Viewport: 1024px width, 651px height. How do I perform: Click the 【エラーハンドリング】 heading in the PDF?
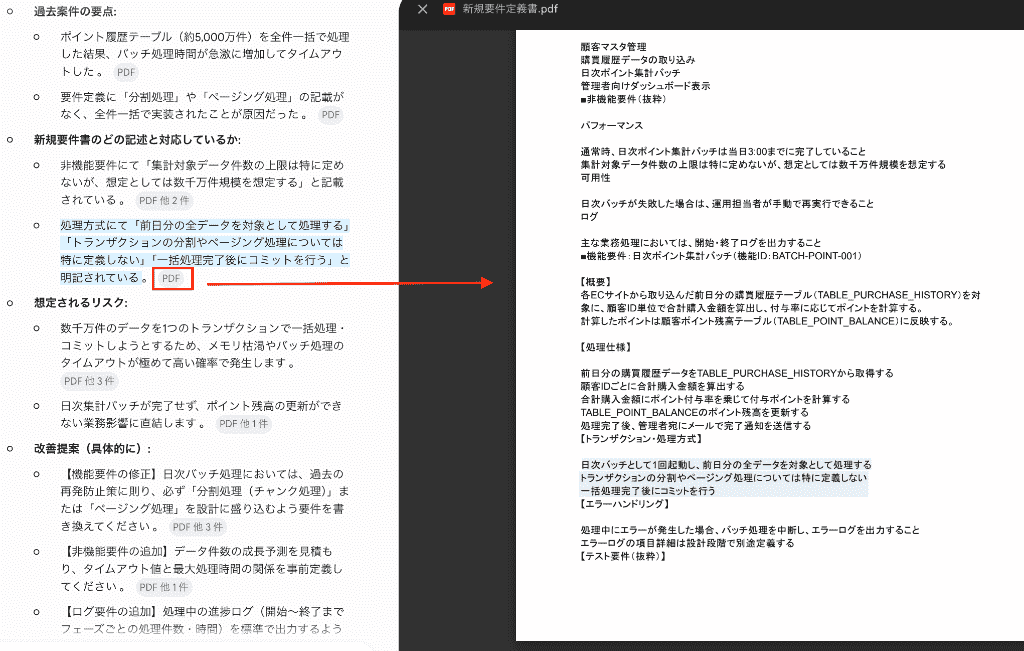624,504
